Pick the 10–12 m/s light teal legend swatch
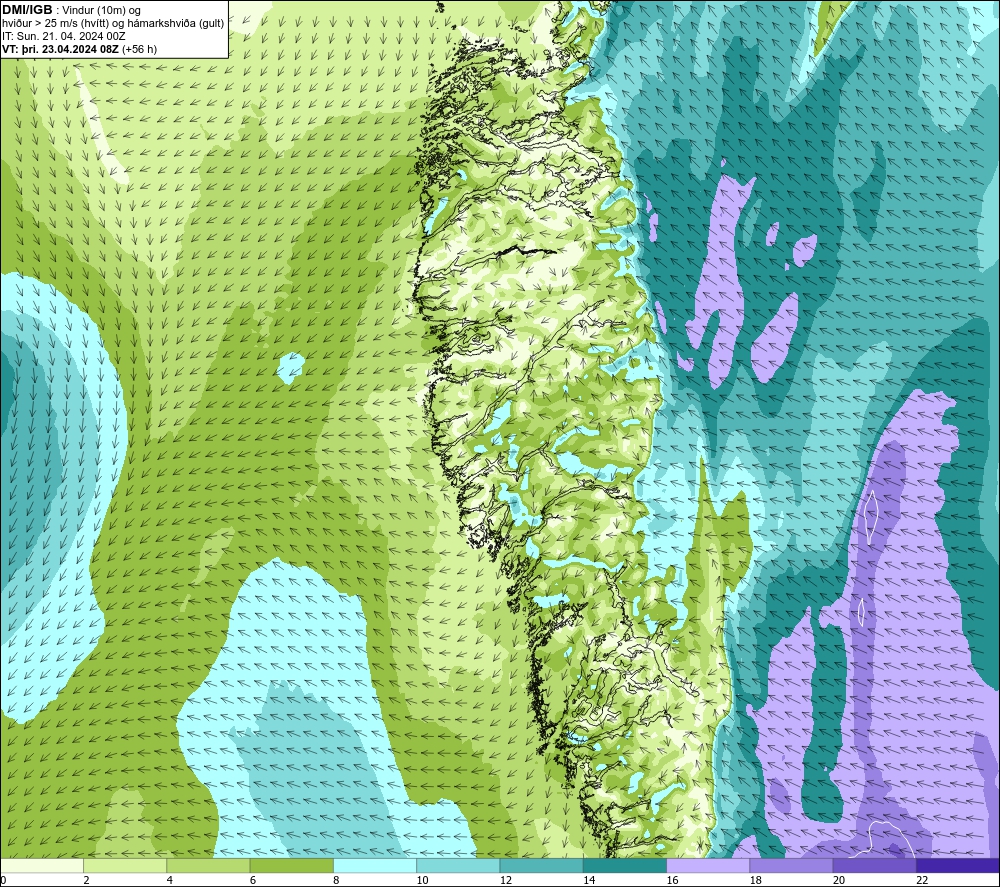1000x887 pixels. click(458, 865)
